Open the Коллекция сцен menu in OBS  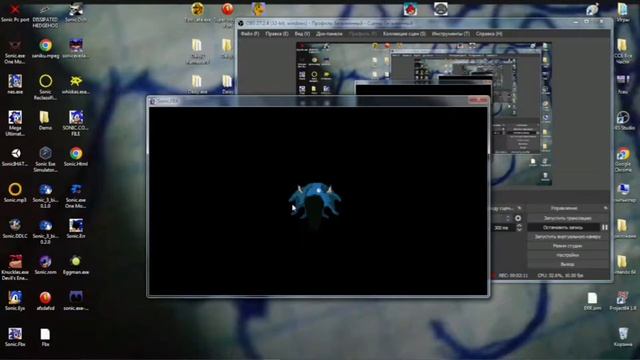404,34
